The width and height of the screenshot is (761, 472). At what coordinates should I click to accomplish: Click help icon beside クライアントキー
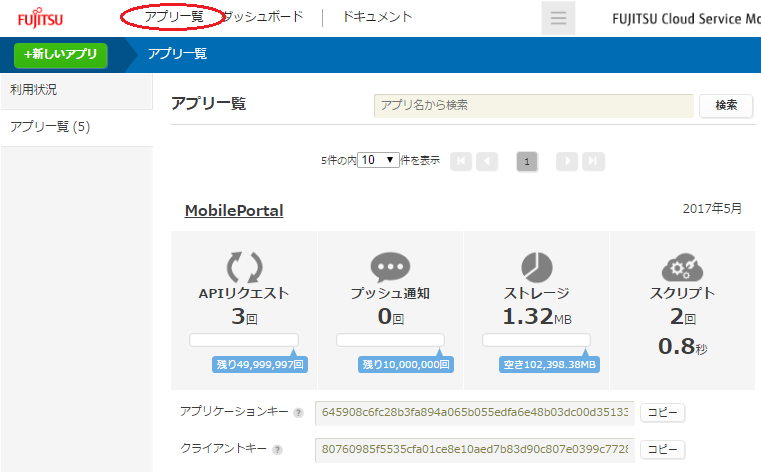[x=277, y=450]
